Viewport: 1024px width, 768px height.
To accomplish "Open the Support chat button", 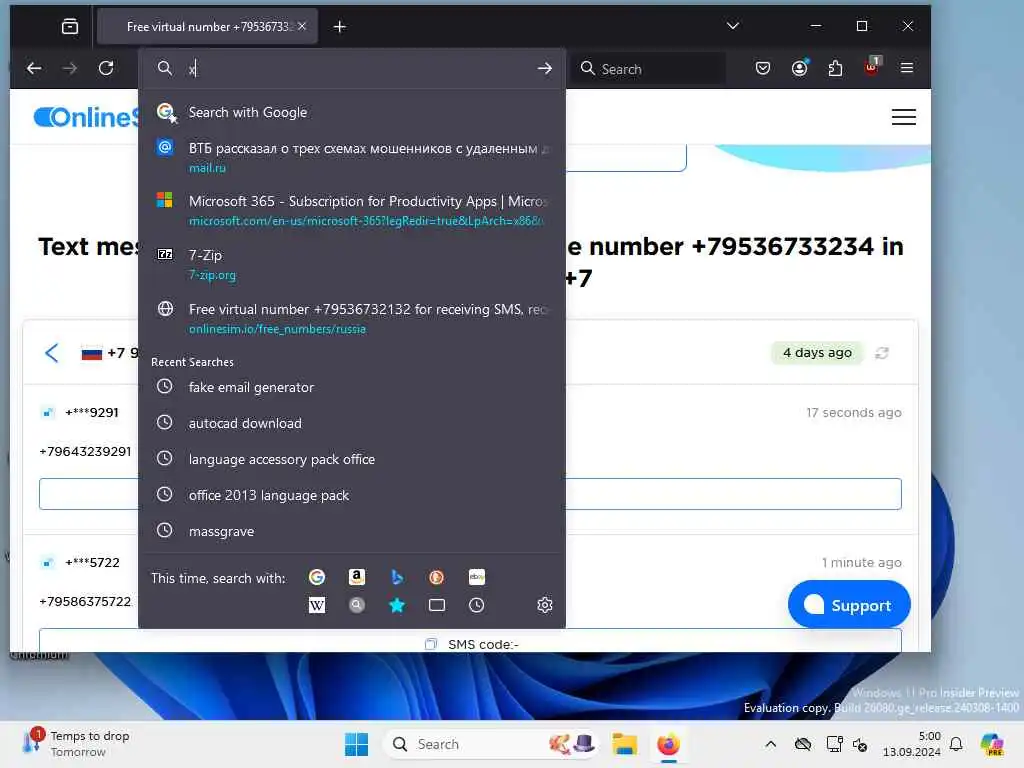I will pos(848,605).
